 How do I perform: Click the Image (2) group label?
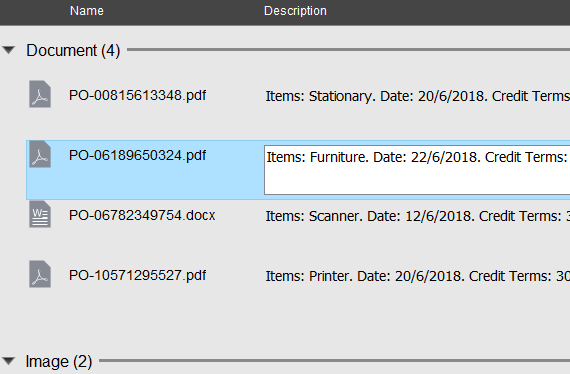tap(59, 361)
